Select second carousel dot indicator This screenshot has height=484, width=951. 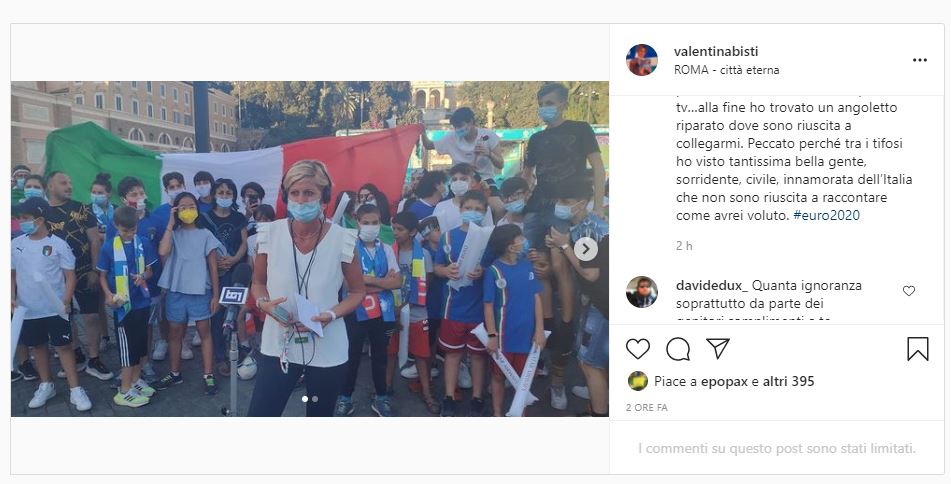pyautogui.click(x=315, y=399)
